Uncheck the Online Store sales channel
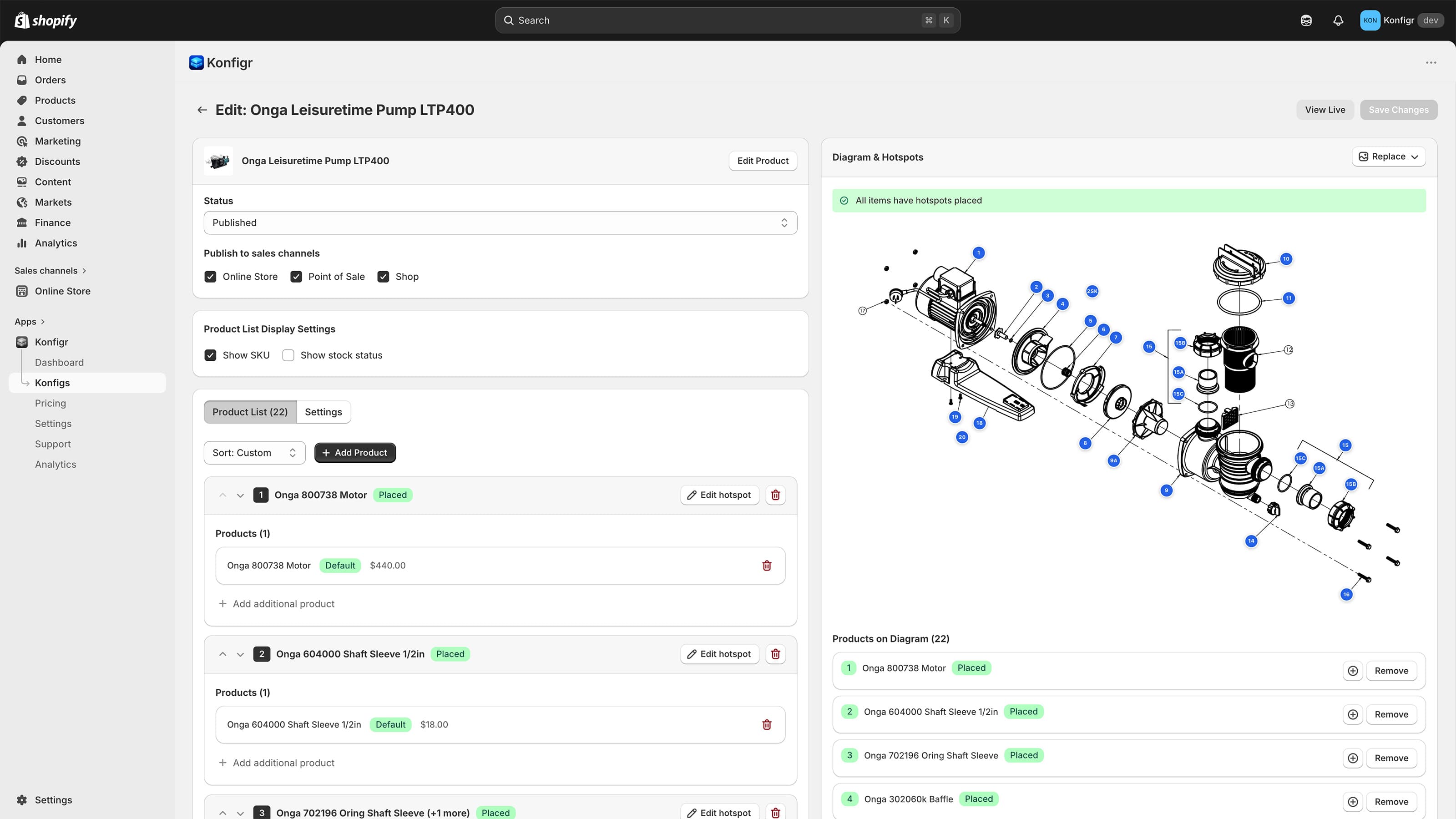The width and height of the screenshot is (1456, 819). (x=210, y=276)
